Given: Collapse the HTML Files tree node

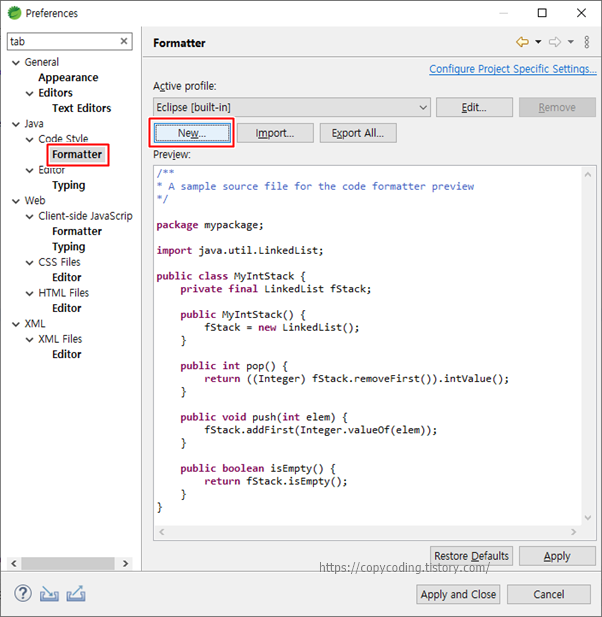Looking at the screenshot, I should pos(30,293).
